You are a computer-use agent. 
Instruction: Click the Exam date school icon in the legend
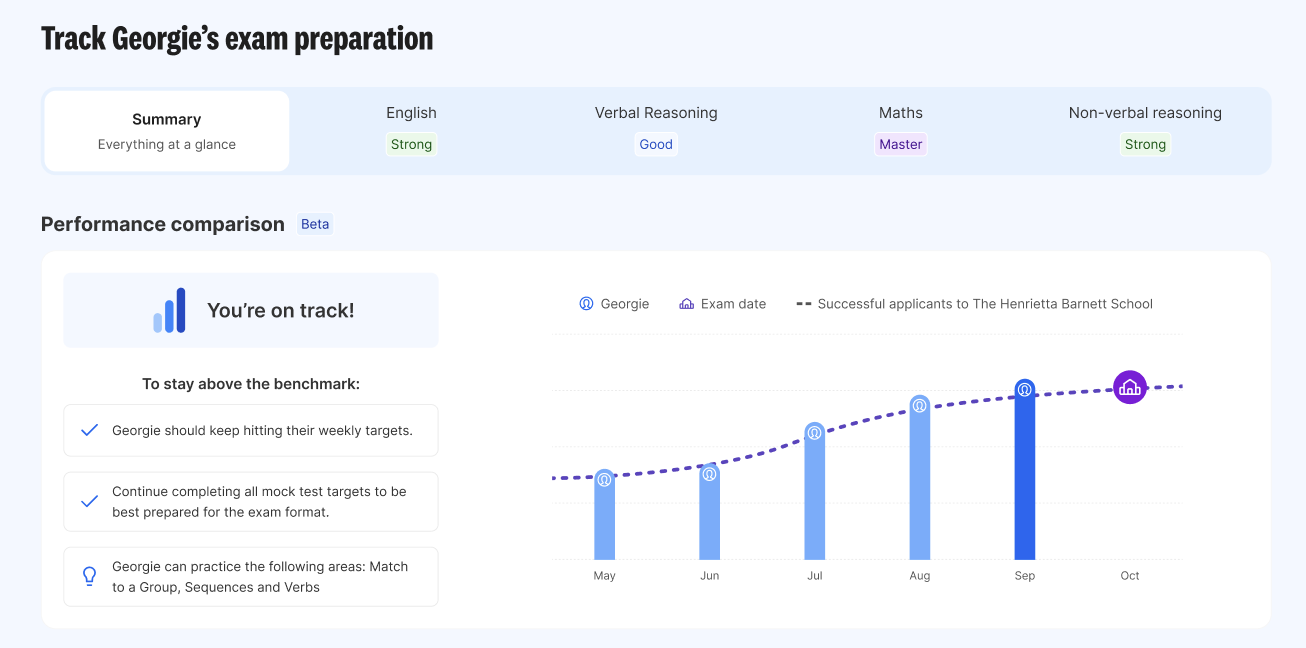pyautogui.click(x=685, y=303)
